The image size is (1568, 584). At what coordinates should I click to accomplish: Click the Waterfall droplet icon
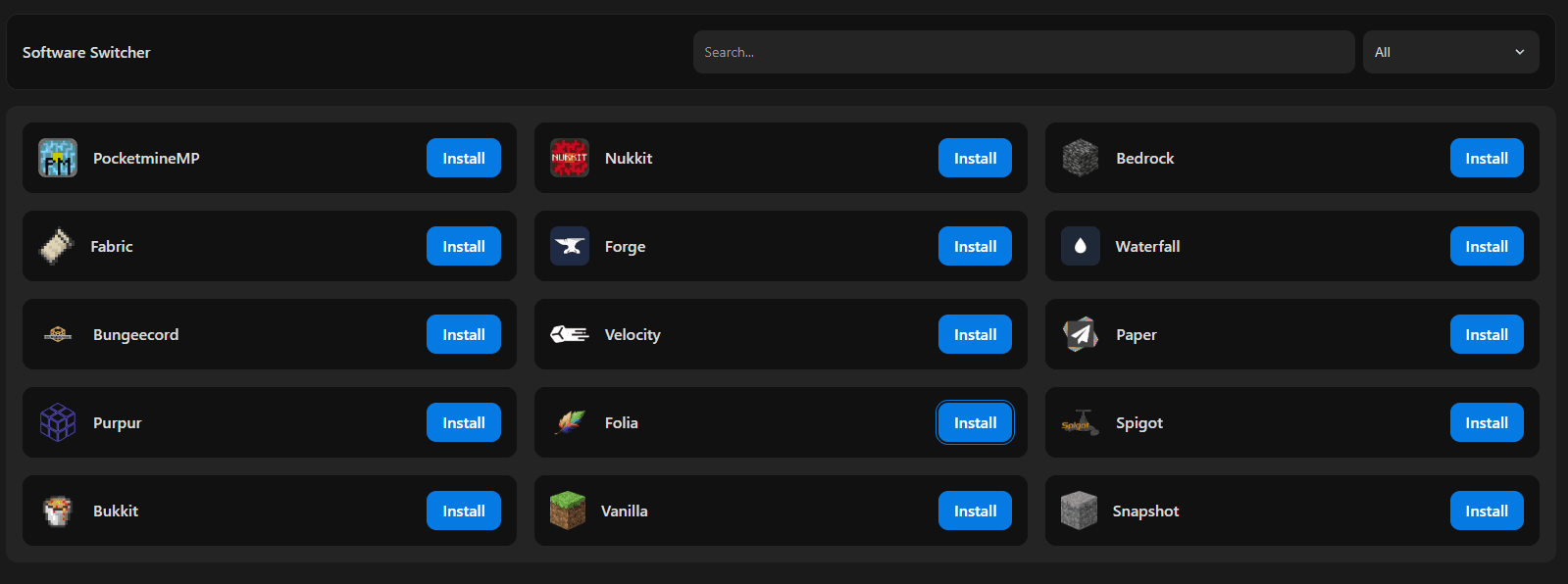pos(1081,246)
